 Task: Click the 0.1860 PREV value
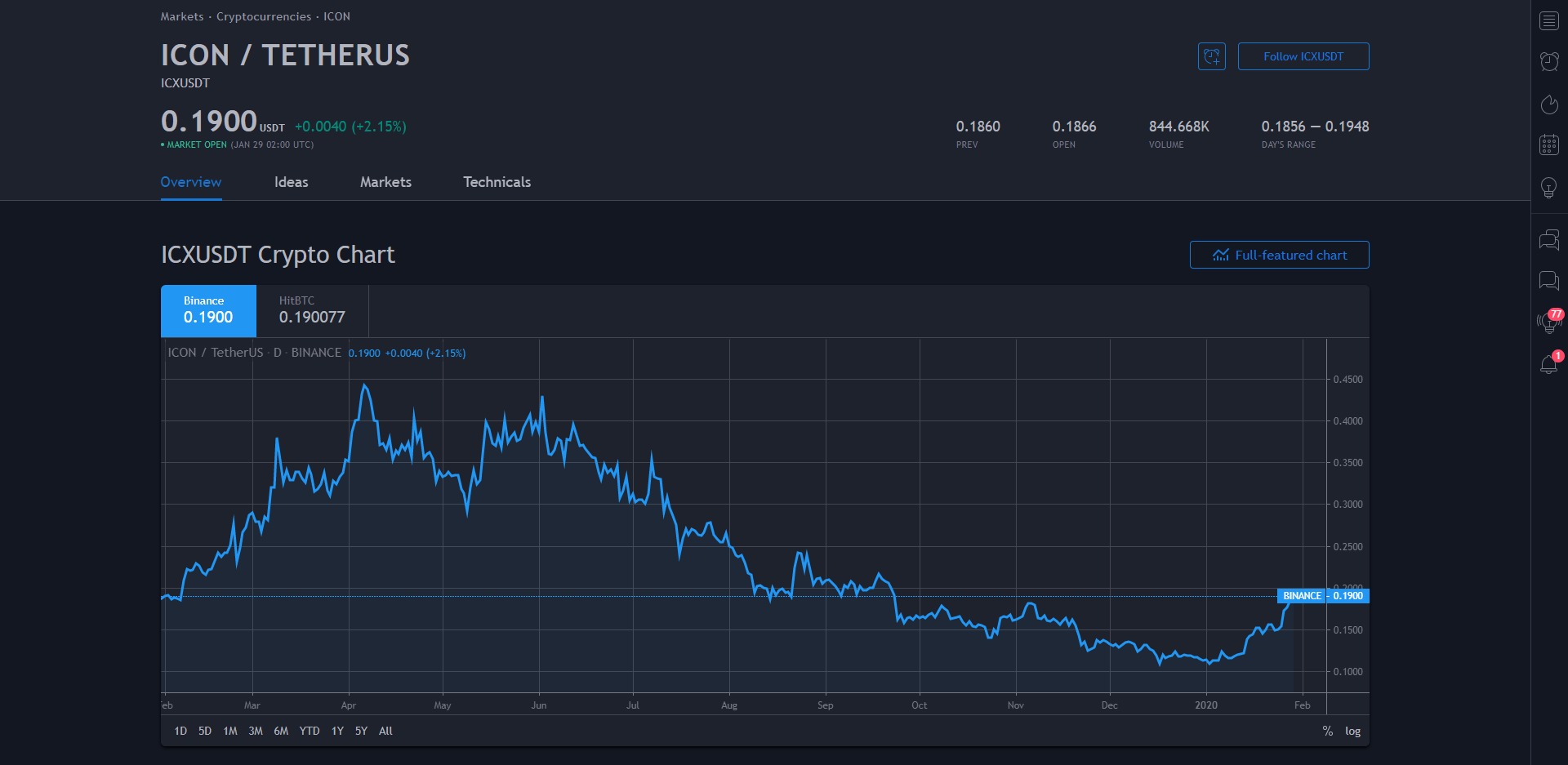tap(978, 127)
